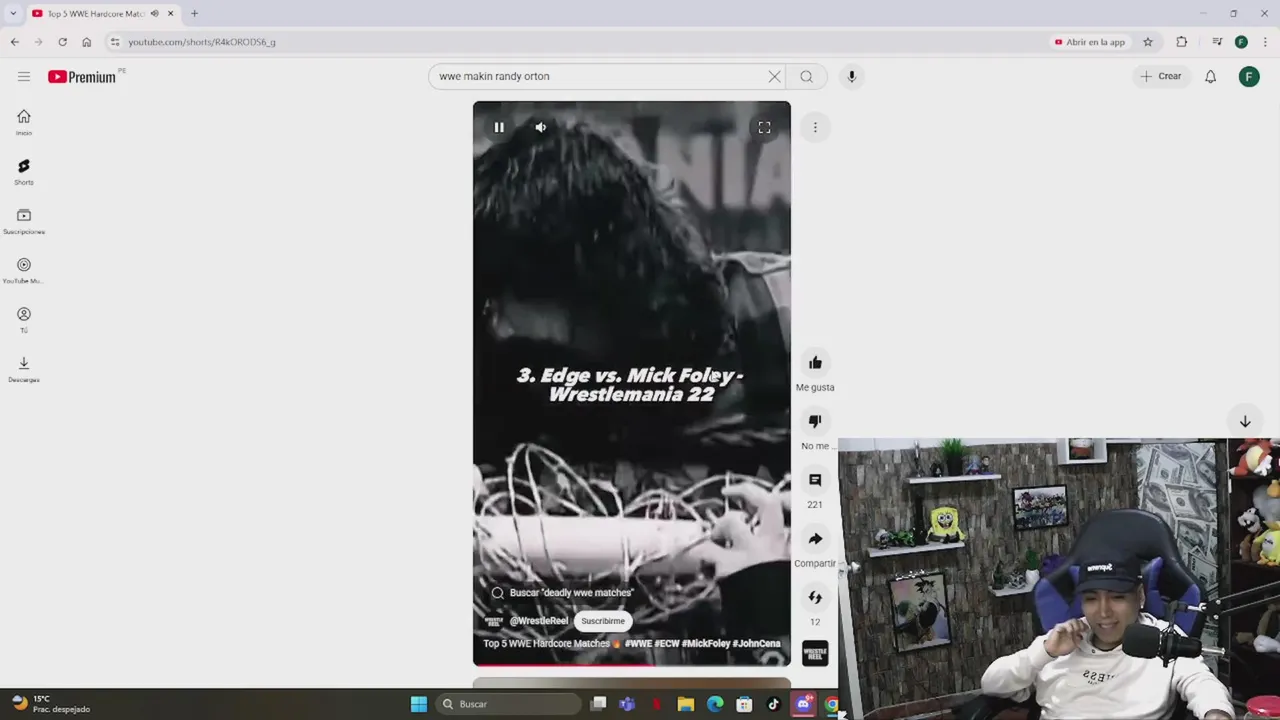
Task: Select the Top 5 WWE Hardcore Matches tab
Action: [96, 13]
